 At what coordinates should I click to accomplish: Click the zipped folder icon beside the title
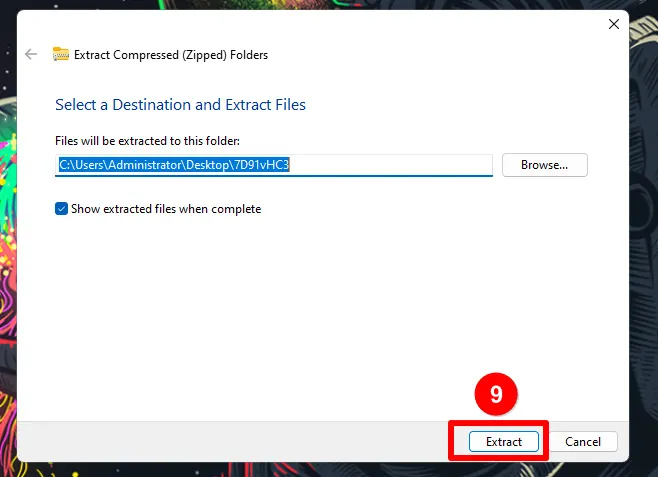60,55
